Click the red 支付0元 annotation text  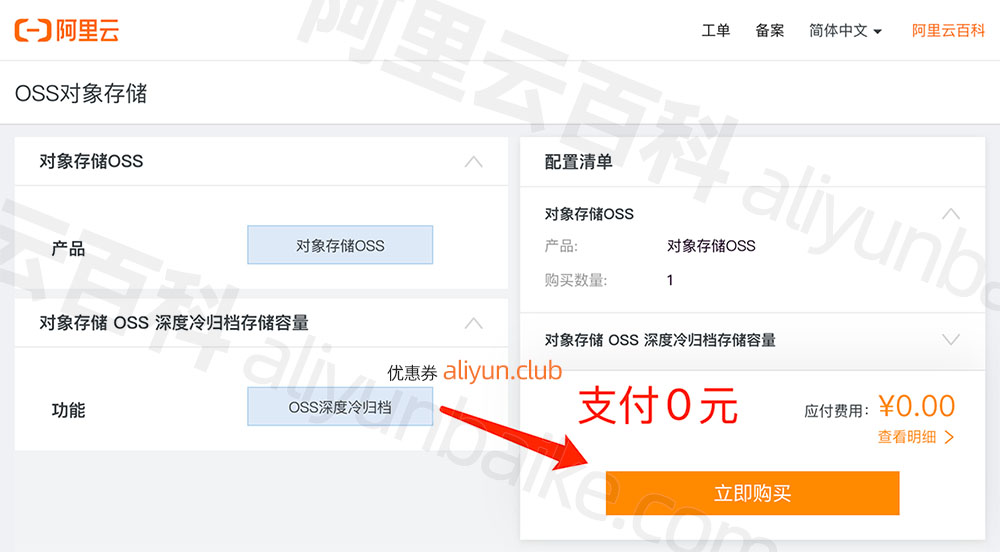pos(659,406)
